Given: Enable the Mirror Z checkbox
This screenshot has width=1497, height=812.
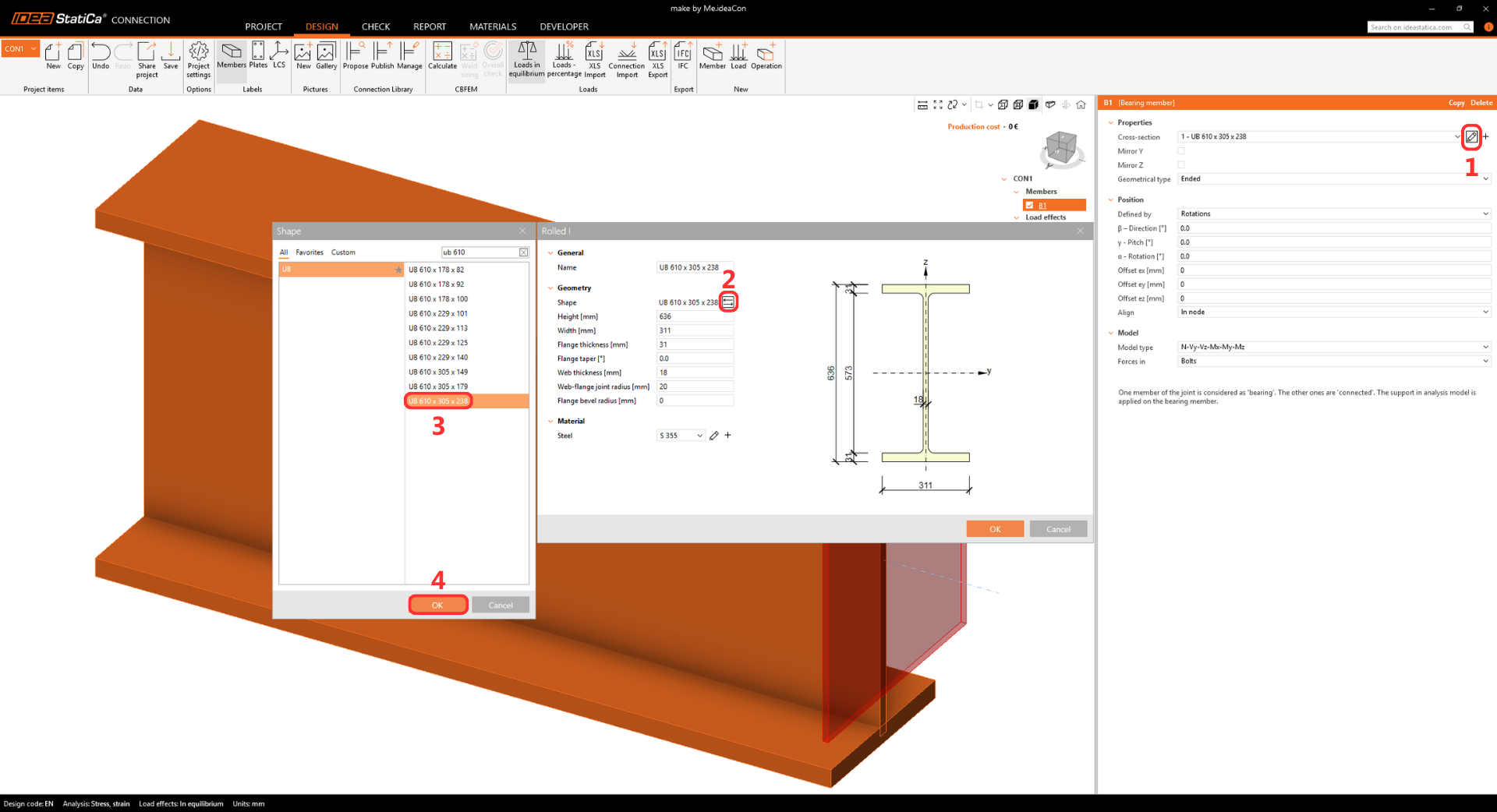Looking at the screenshot, I should click(x=1181, y=165).
